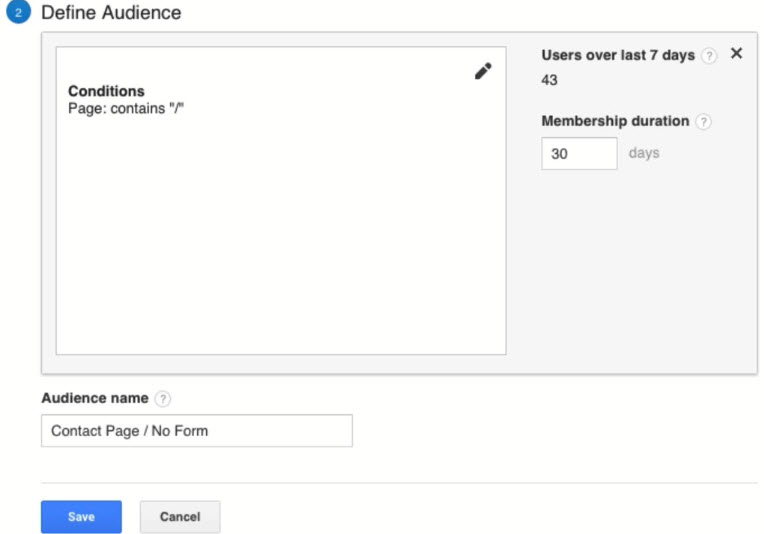This screenshot has height=534, width=764.
Task: Click the pencil icon to edit conditions
Action: 483,71
